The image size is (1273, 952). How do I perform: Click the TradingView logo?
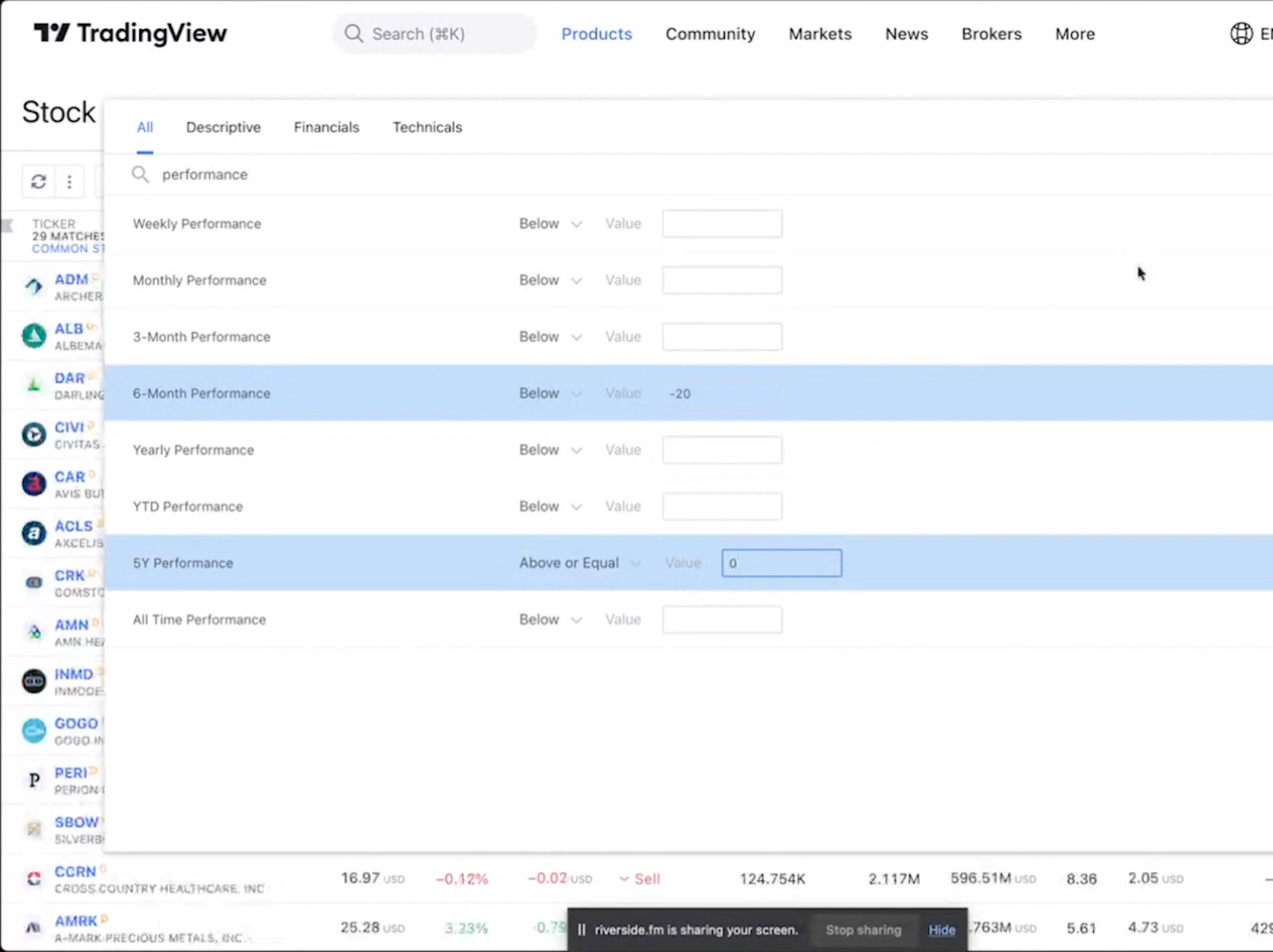click(x=130, y=34)
